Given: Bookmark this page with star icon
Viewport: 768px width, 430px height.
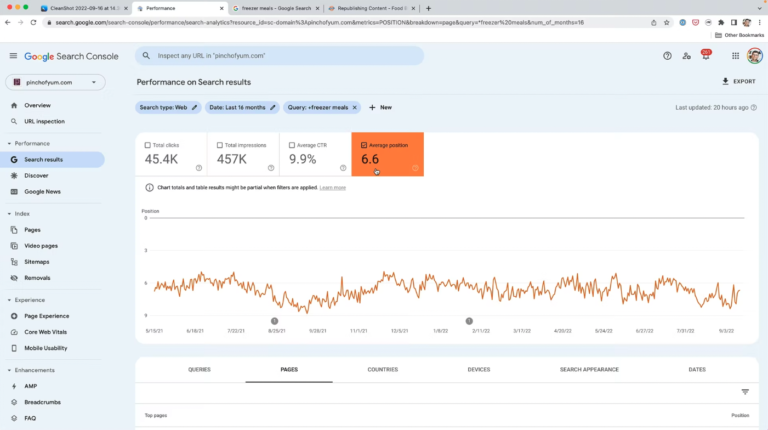Looking at the screenshot, I should pyautogui.click(x=666, y=23).
